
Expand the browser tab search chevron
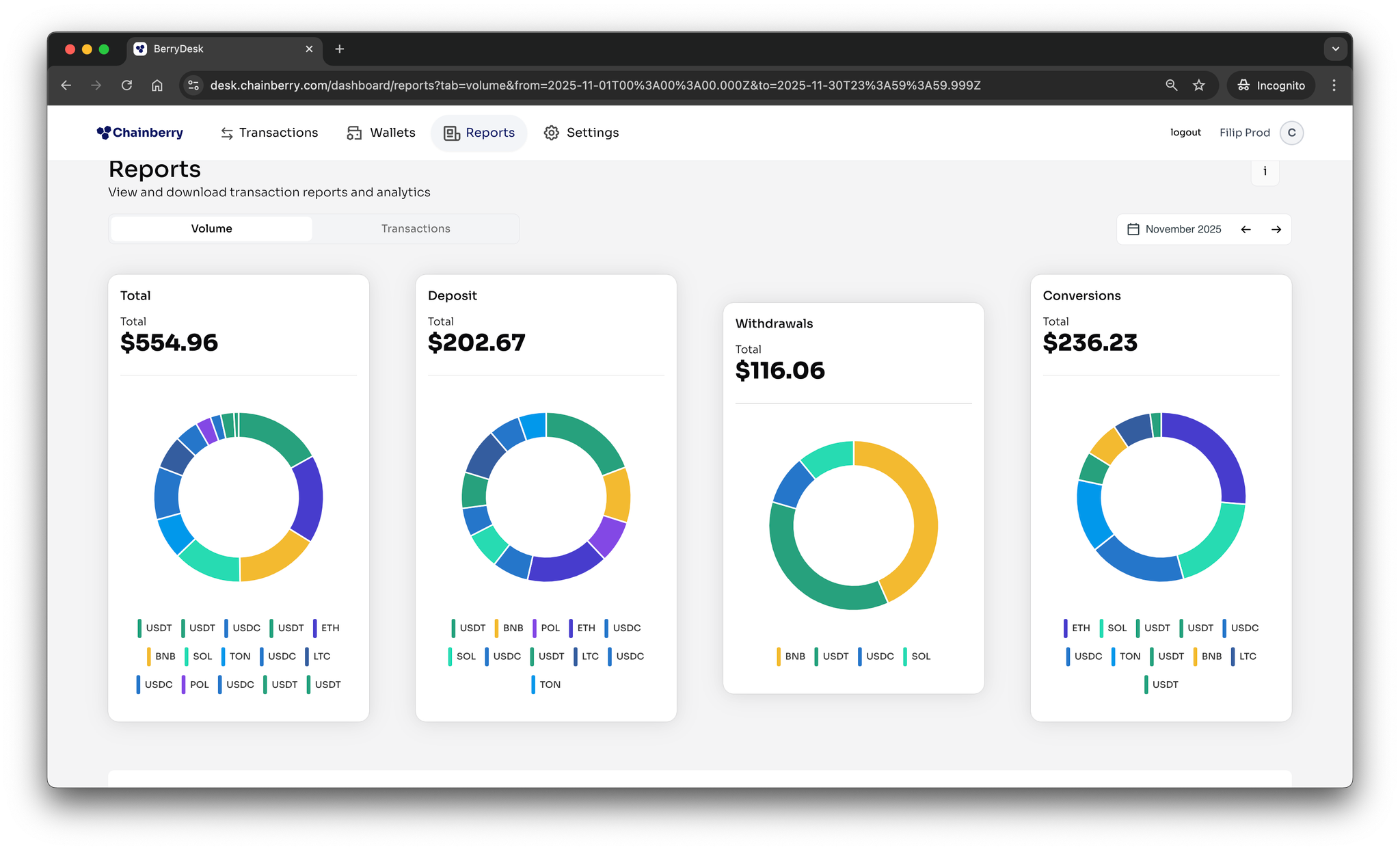coord(1335,49)
